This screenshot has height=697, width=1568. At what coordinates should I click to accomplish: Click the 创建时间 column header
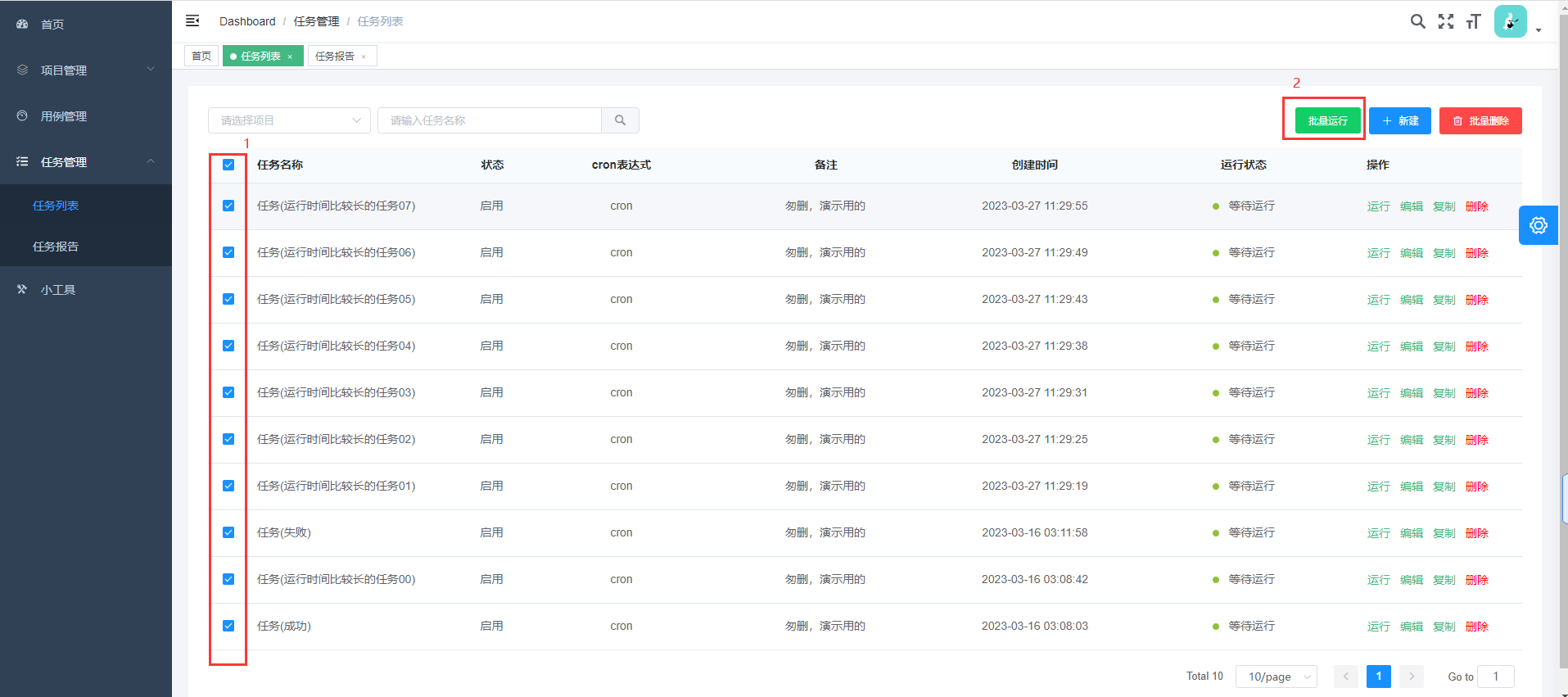tap(1035, 165)
